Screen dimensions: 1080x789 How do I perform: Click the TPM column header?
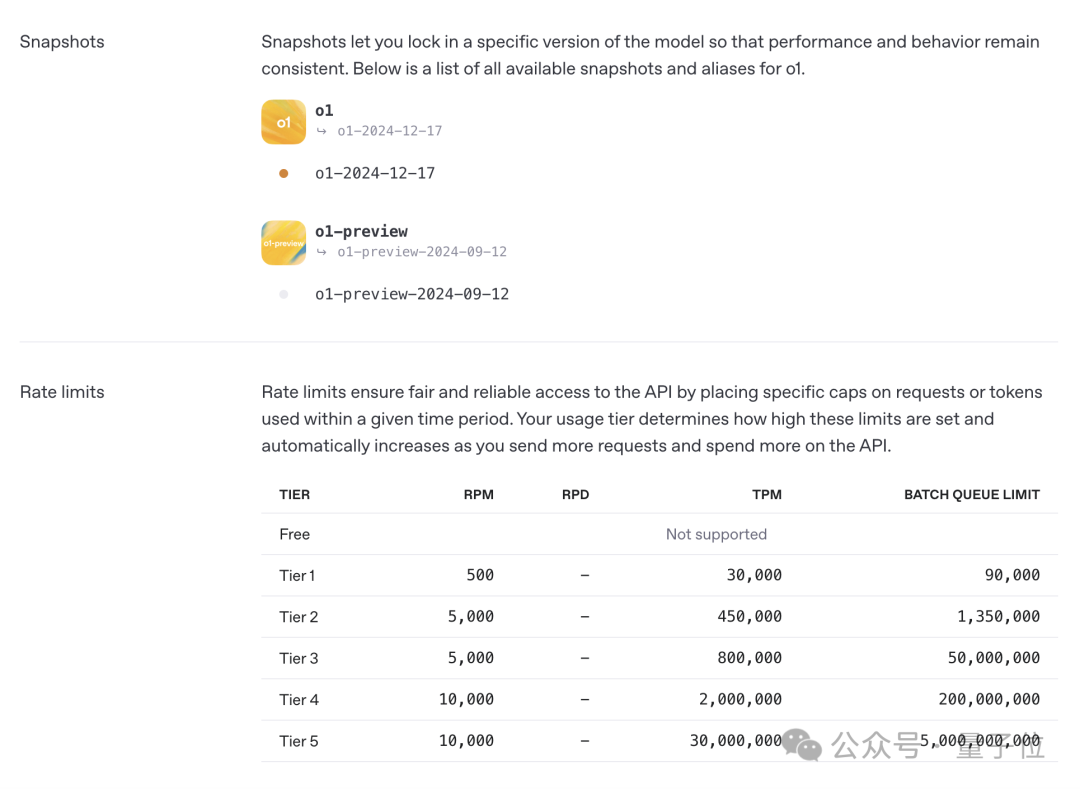click(x=767, y=494)
